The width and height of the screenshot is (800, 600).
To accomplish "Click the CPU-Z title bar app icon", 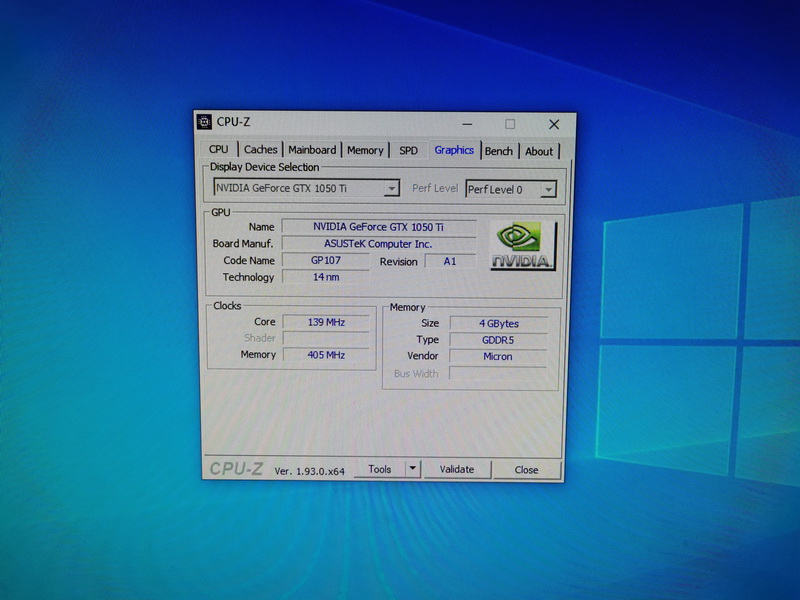I will pyautogui.click(x=204, y=122).
